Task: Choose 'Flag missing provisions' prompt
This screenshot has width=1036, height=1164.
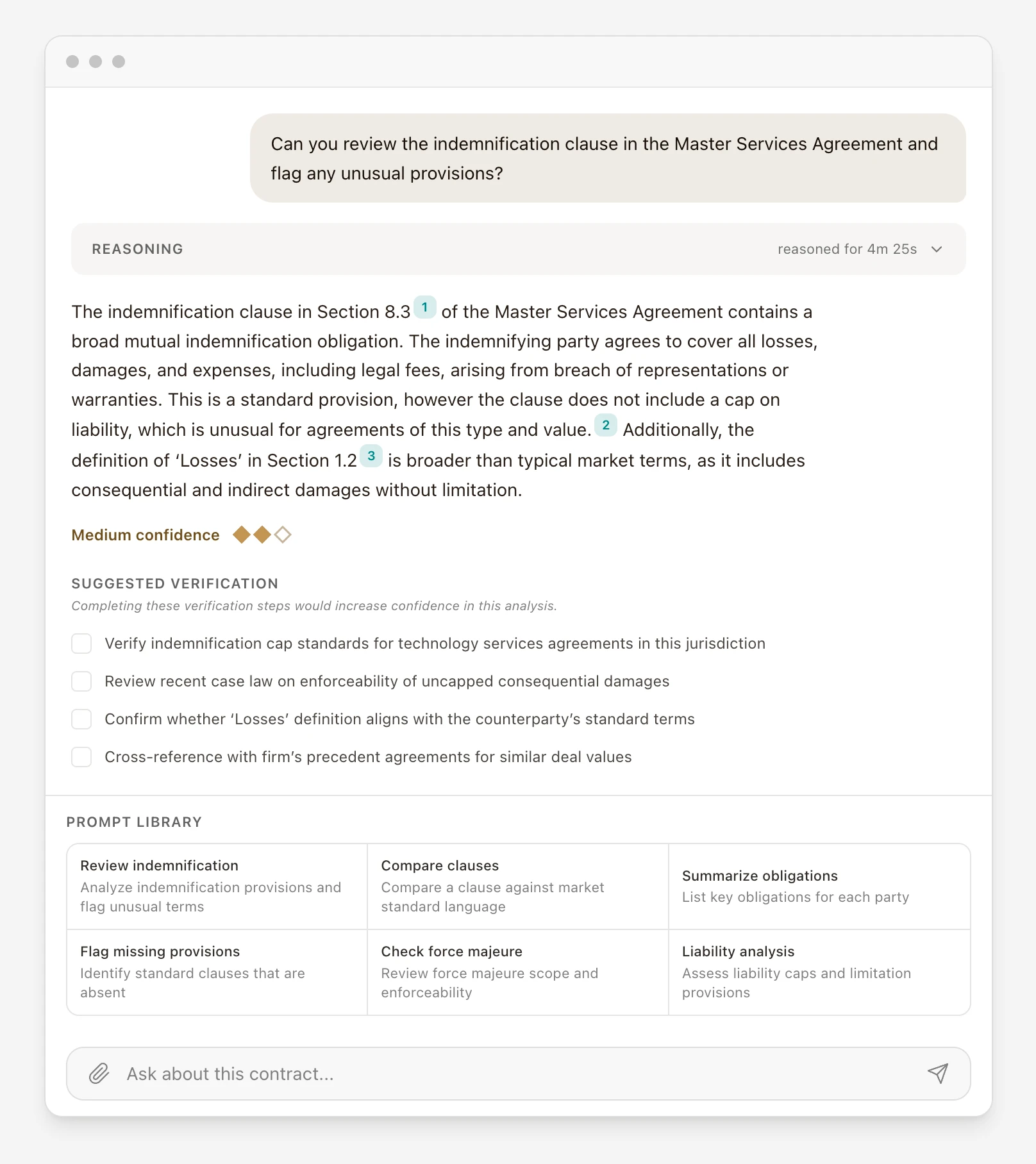Action: point(217,972)
